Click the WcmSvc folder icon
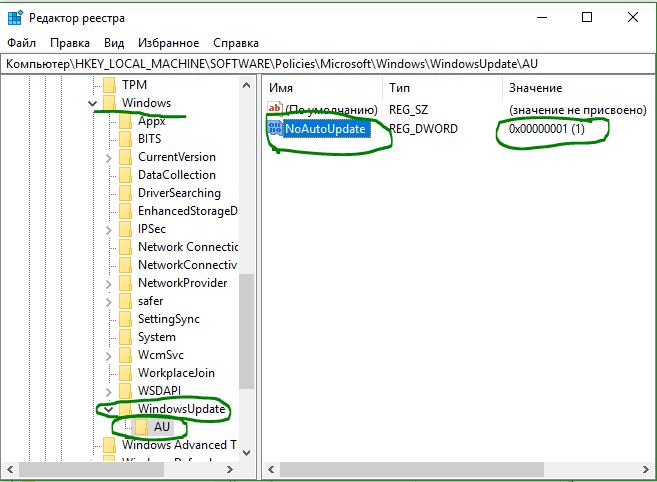 coord(126,355)
